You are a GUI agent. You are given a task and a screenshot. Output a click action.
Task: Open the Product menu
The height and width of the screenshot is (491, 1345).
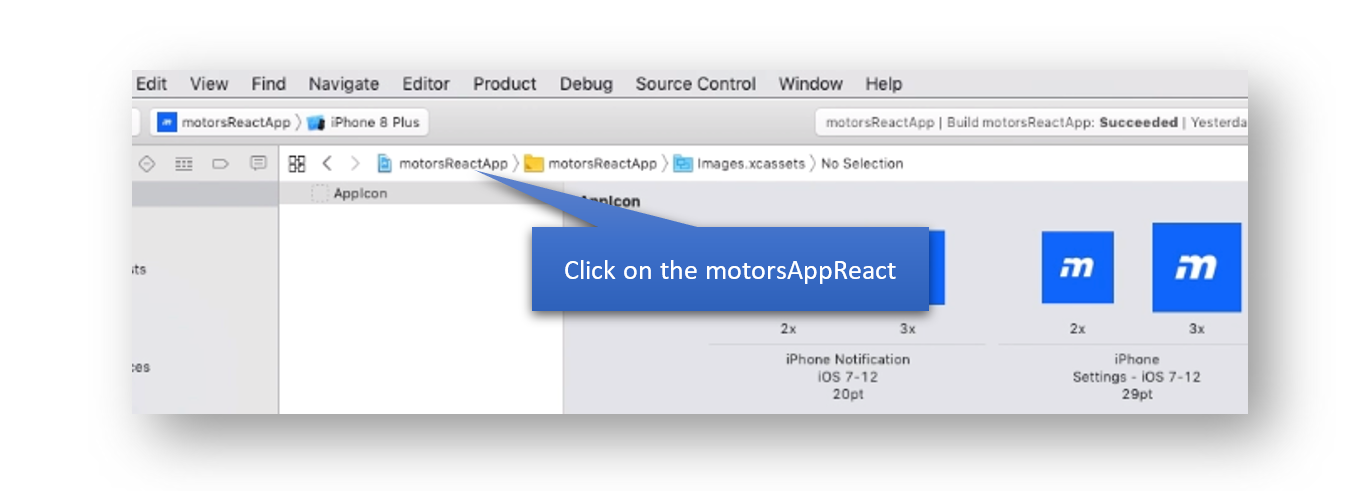tap(505, 84)
